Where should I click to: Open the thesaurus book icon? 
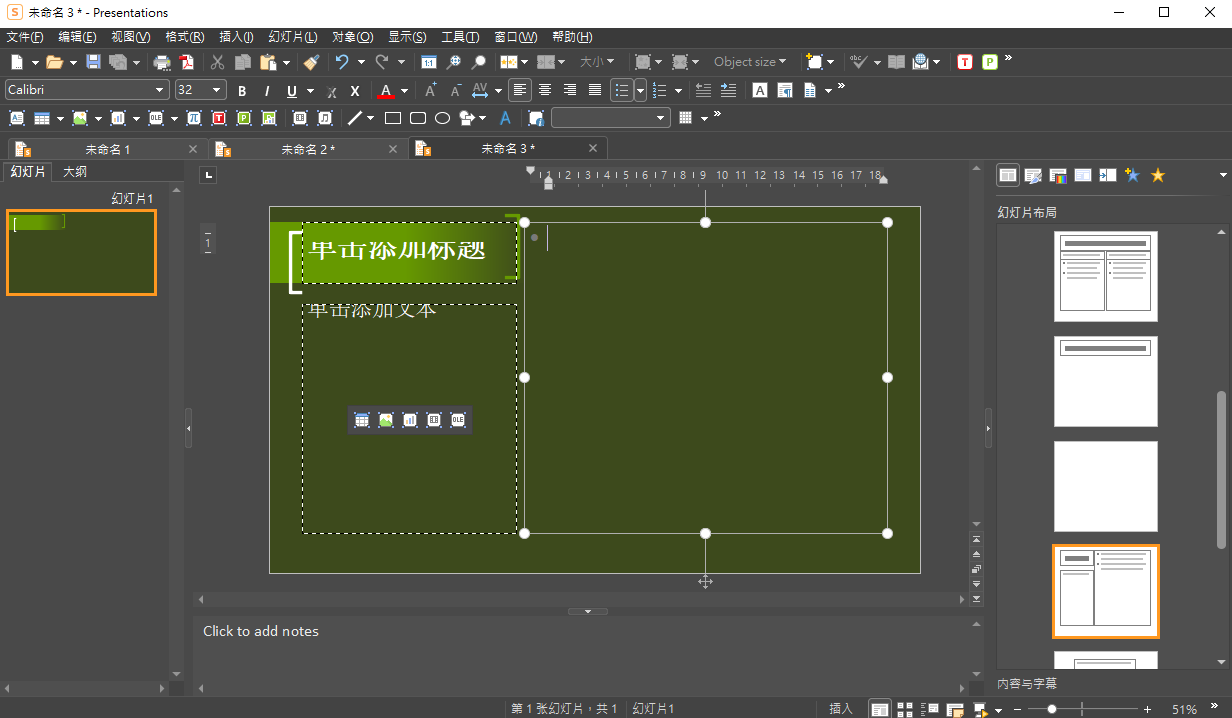pos(896,62)
